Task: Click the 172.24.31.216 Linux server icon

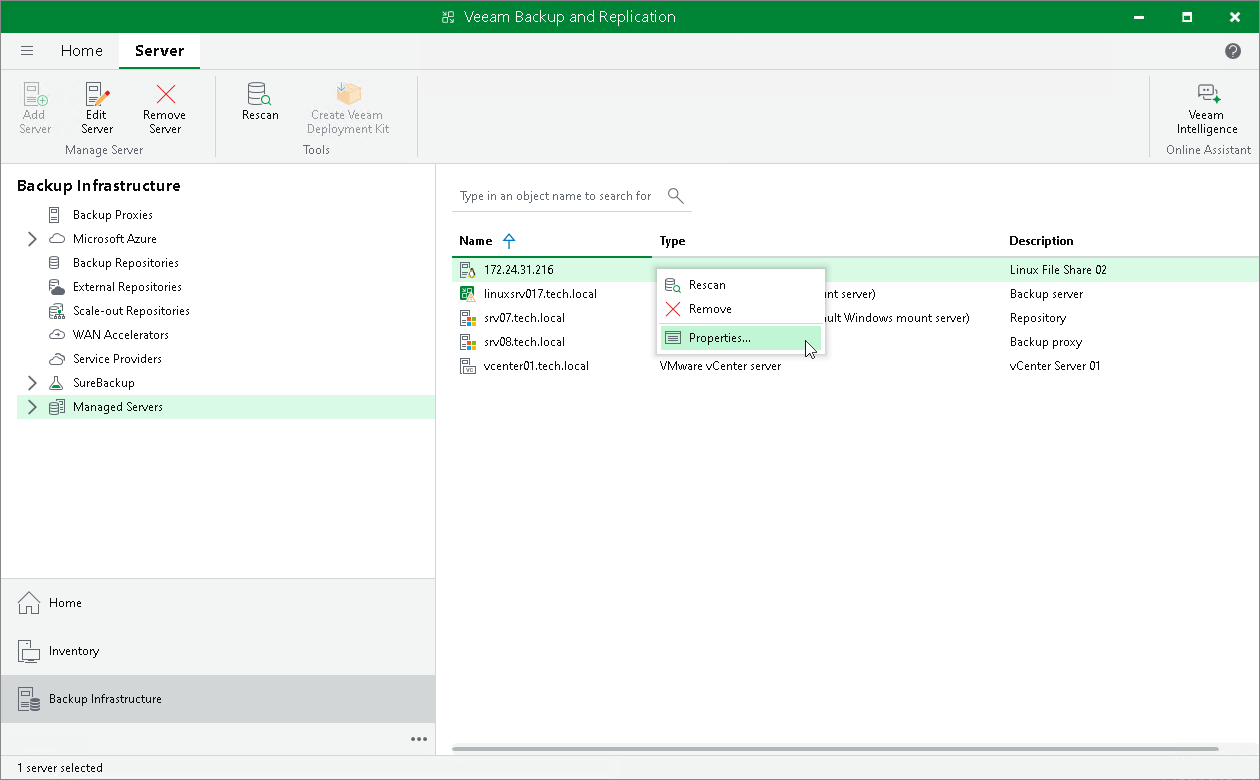Action: 467,270
